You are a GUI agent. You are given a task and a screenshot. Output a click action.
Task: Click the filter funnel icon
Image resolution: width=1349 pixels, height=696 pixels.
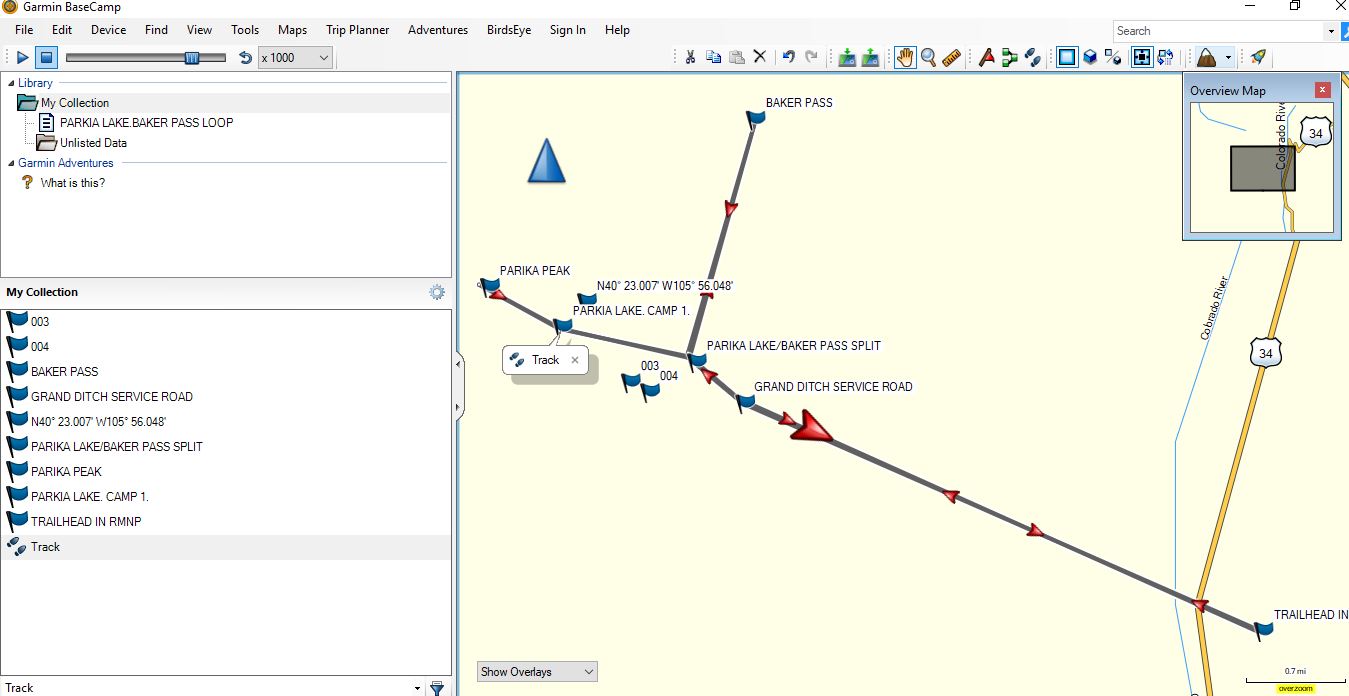coord(437,688)
